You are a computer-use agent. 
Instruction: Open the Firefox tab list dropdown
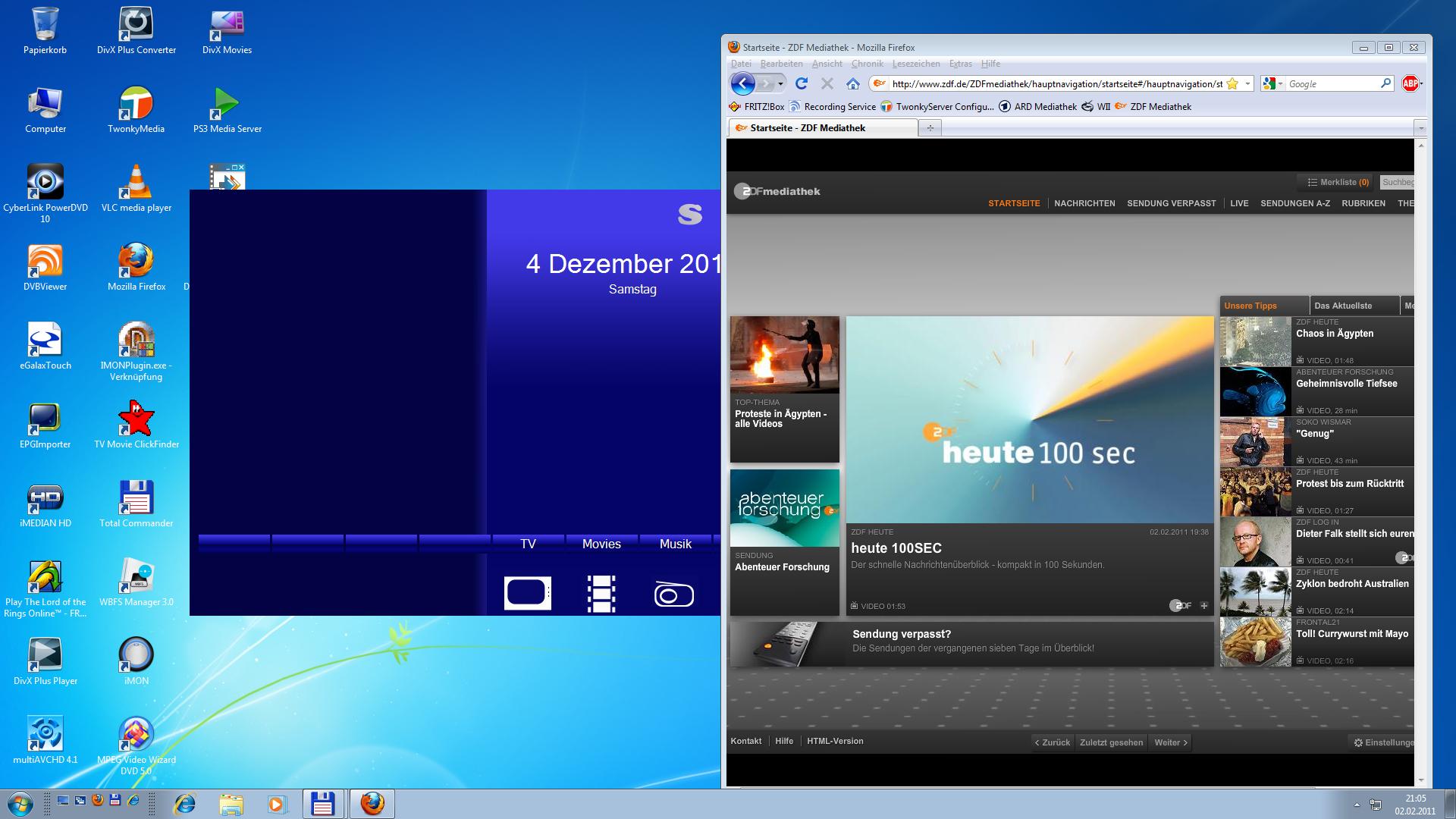click(x=1421, y=128)
